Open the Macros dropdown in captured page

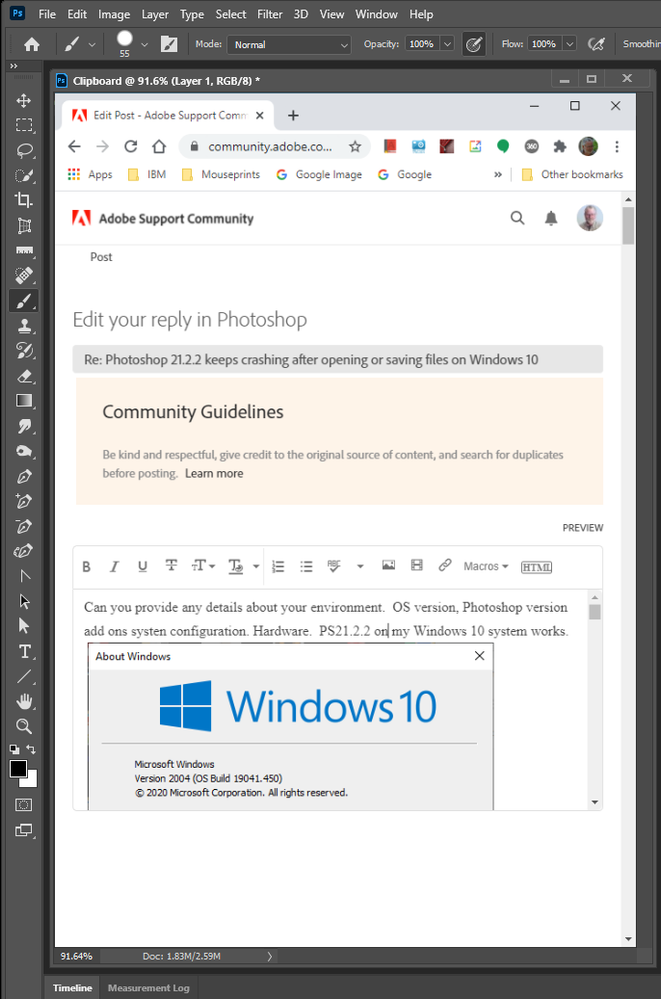(x=486, y=566)
